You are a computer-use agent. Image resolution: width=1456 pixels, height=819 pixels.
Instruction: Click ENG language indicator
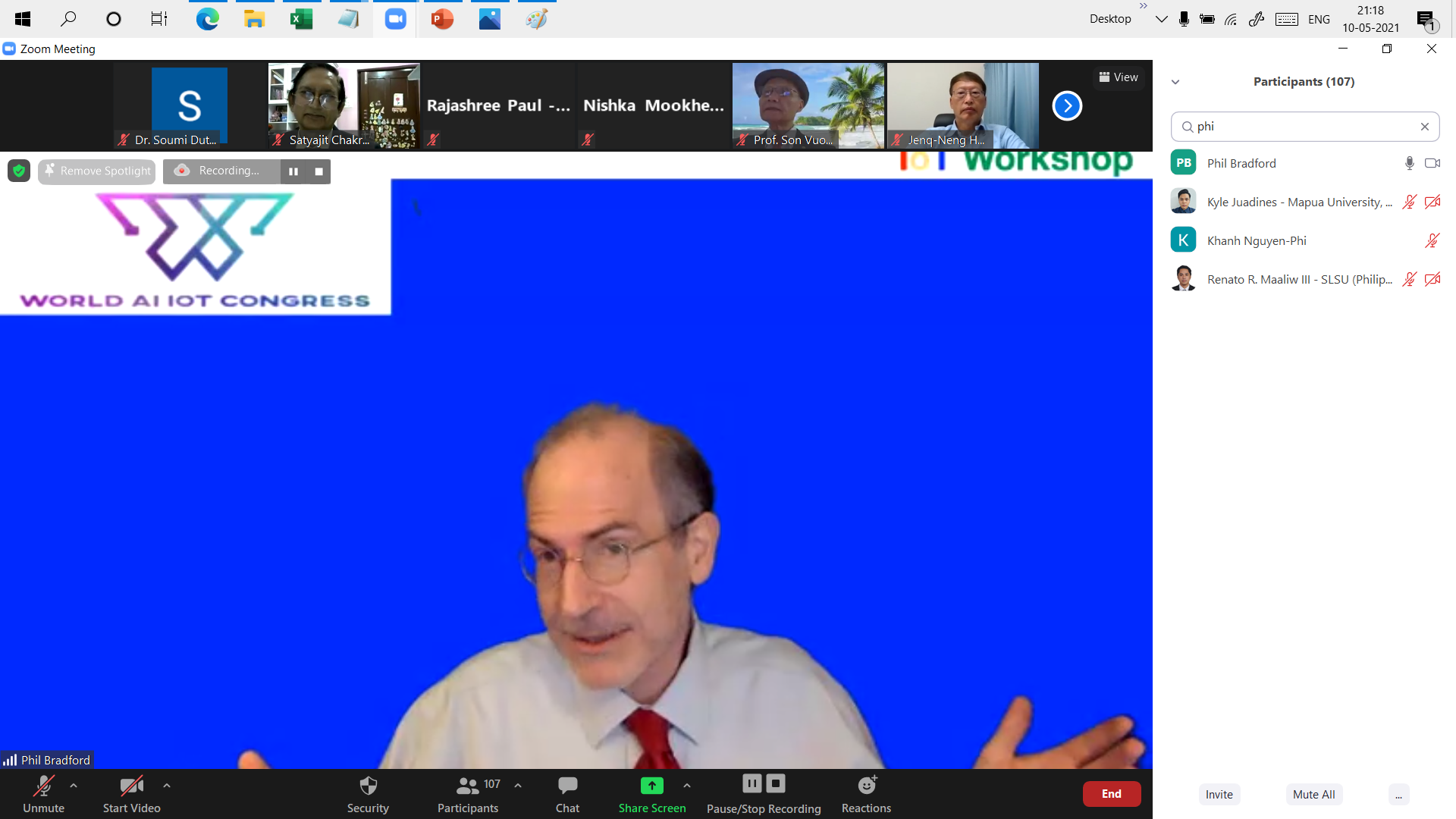click(x=1319, y=20)
